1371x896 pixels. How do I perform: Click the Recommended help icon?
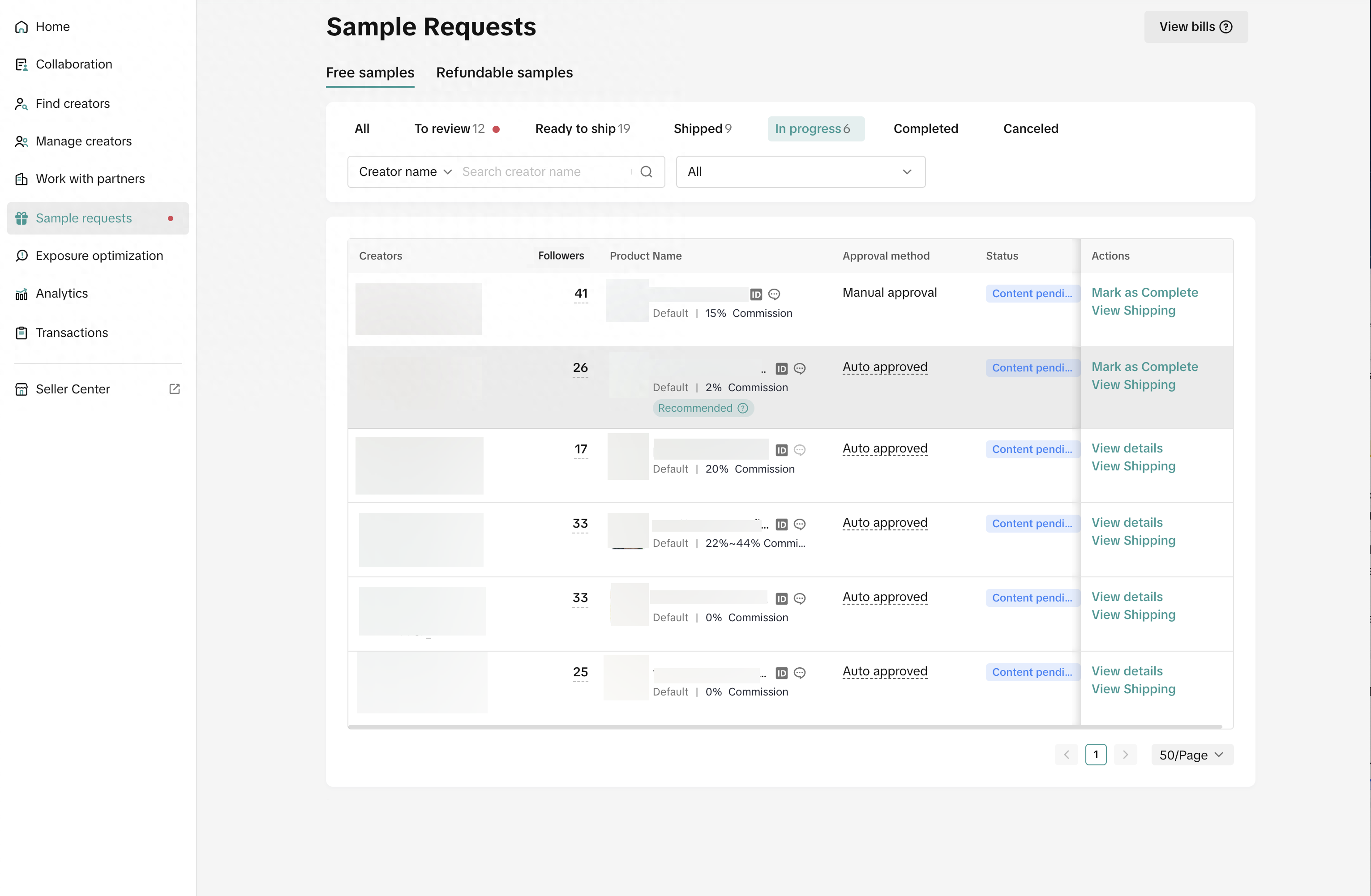[743, 408]
